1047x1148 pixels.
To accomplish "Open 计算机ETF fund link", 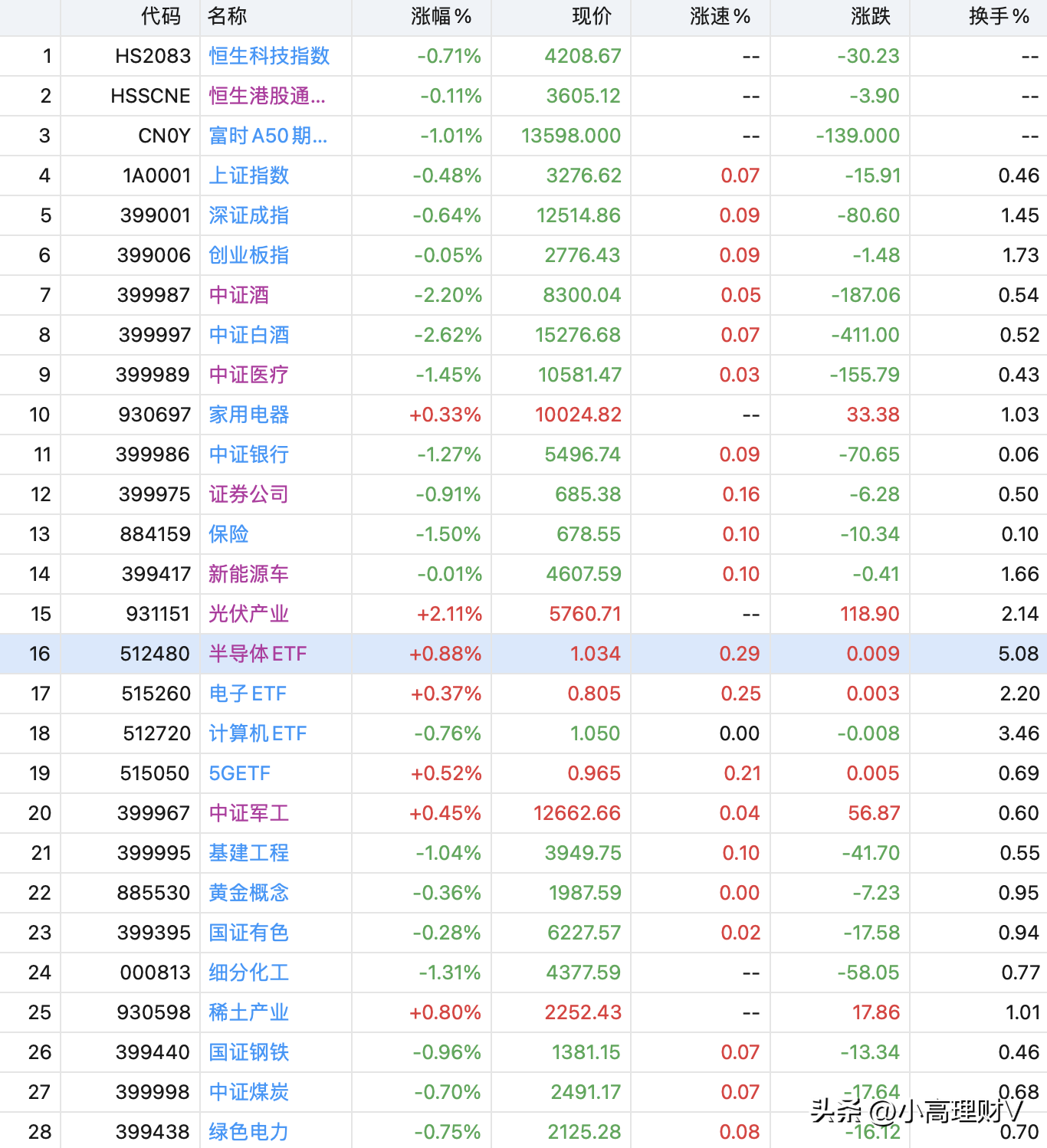I will coord(258,733).
